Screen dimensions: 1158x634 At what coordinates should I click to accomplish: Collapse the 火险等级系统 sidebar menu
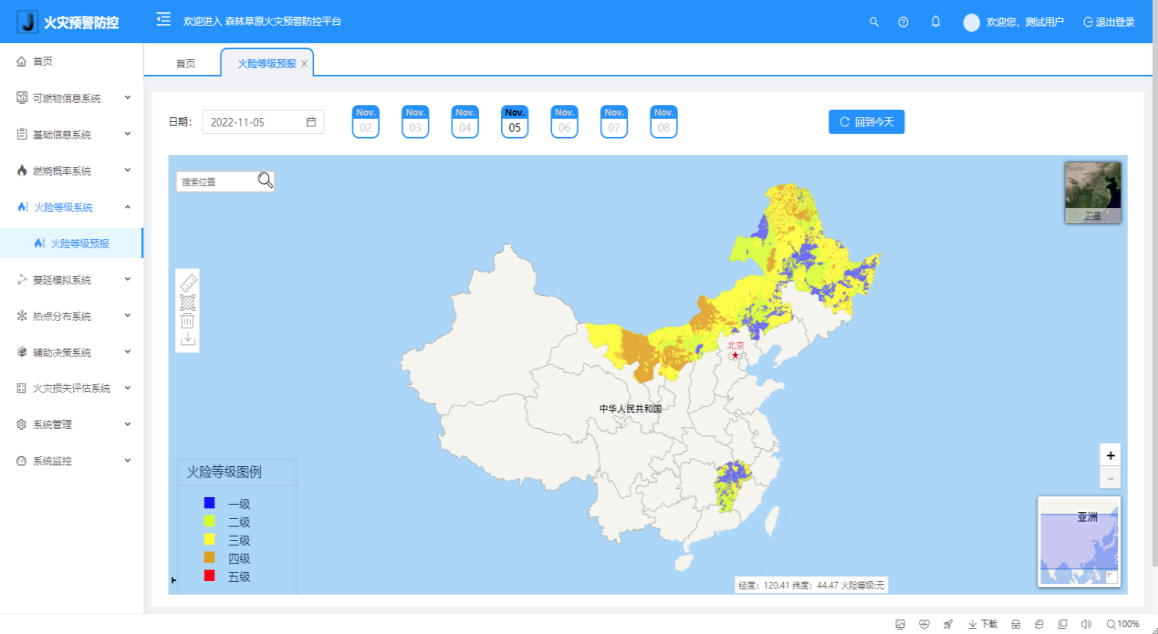coord(72,207)
